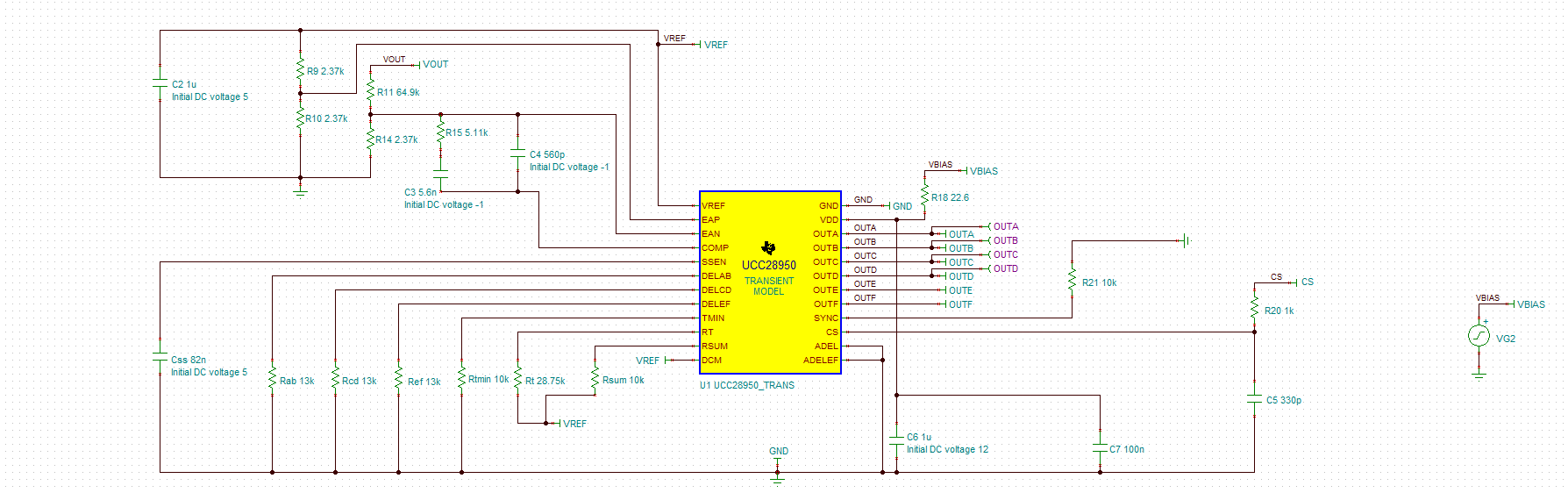Select resistor Rcd 13k
The width and height of the screenshot is (1568, 500).
335,378
